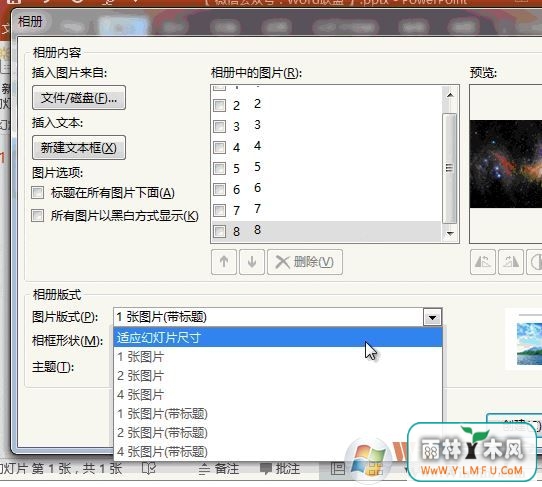Image resolution: width=542 pixels, height=487 pixels.
Task: Select picture row 5 in the list
Action: point(326,168)
